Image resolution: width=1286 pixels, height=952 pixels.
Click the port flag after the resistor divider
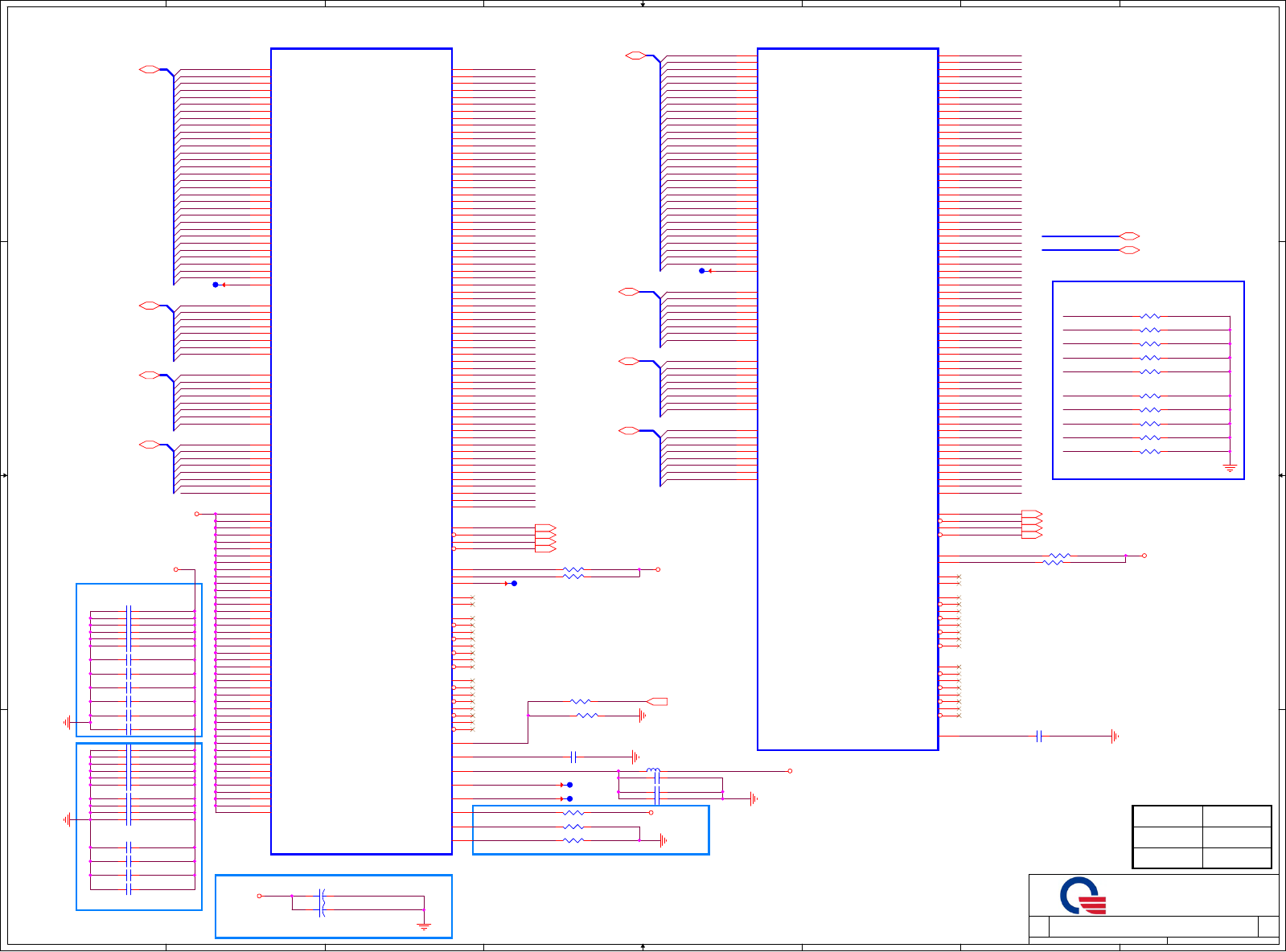(657, 702)
